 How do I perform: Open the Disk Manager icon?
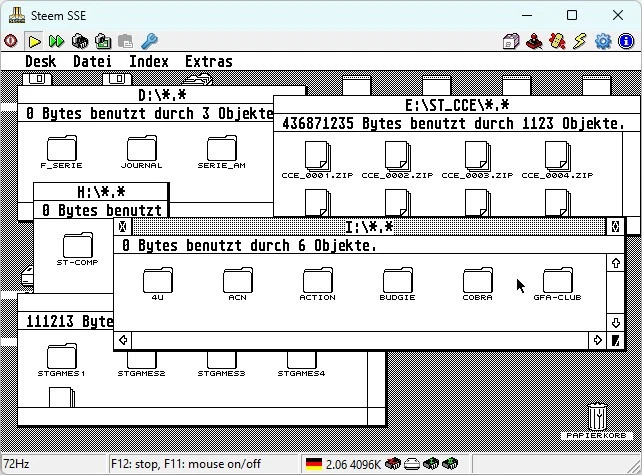(511, 41)
